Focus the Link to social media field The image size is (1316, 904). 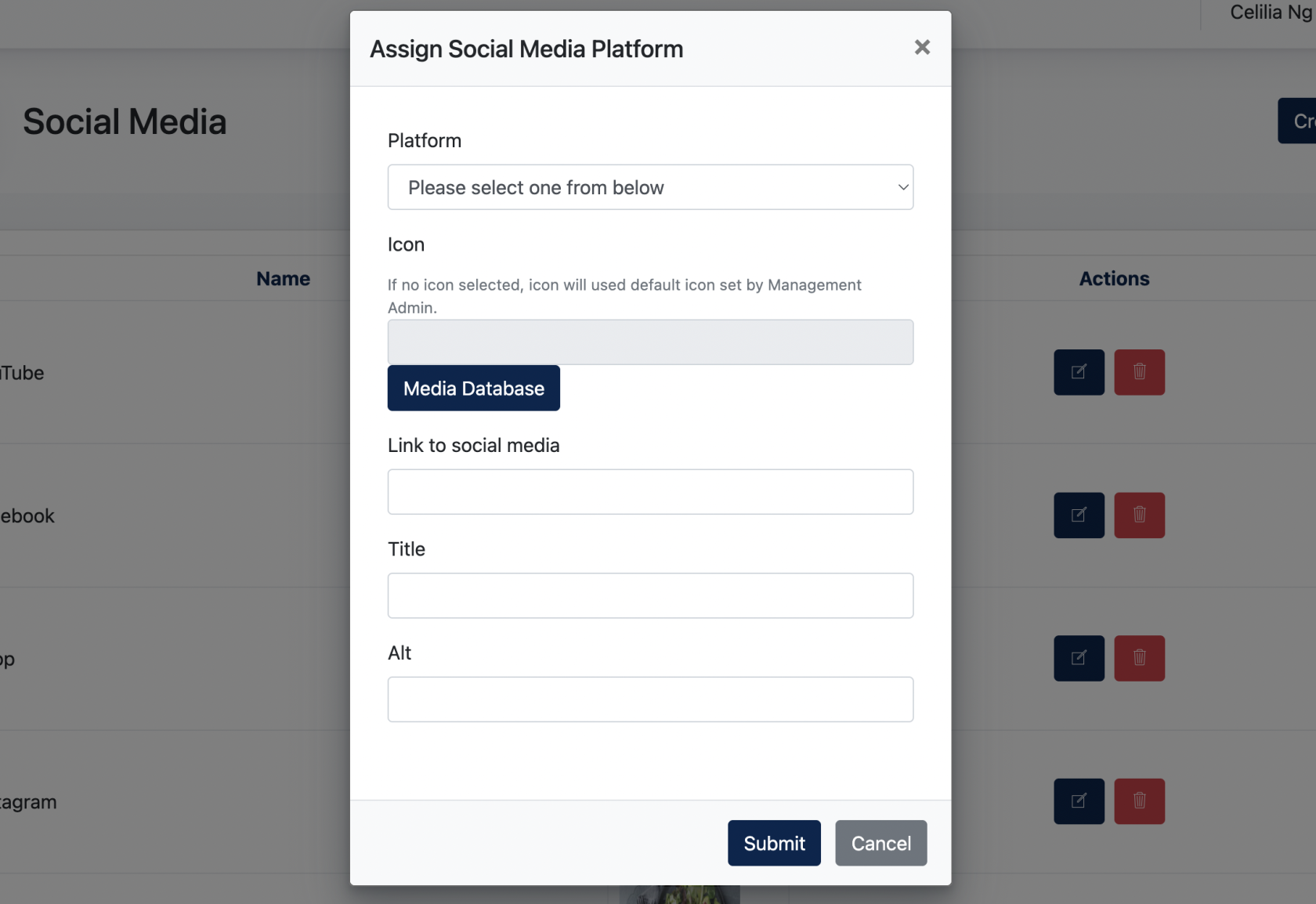coord(650,492)
